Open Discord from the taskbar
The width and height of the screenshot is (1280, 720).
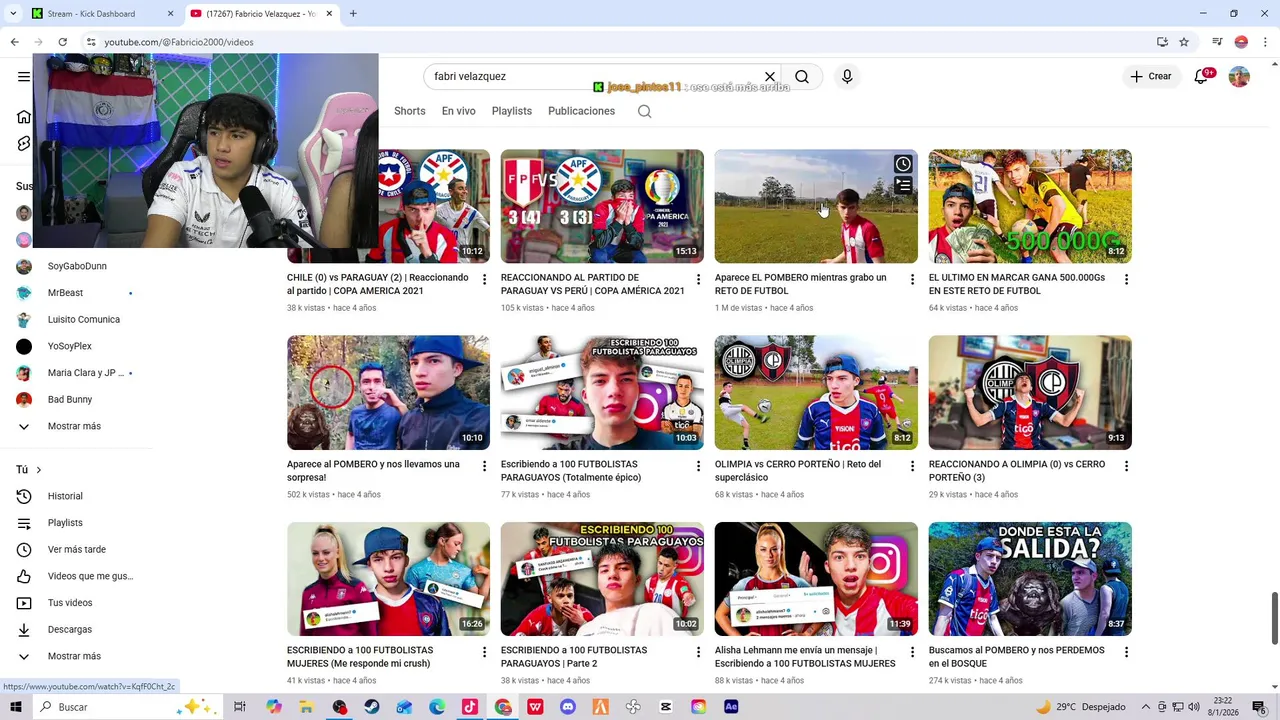point(568,707)
